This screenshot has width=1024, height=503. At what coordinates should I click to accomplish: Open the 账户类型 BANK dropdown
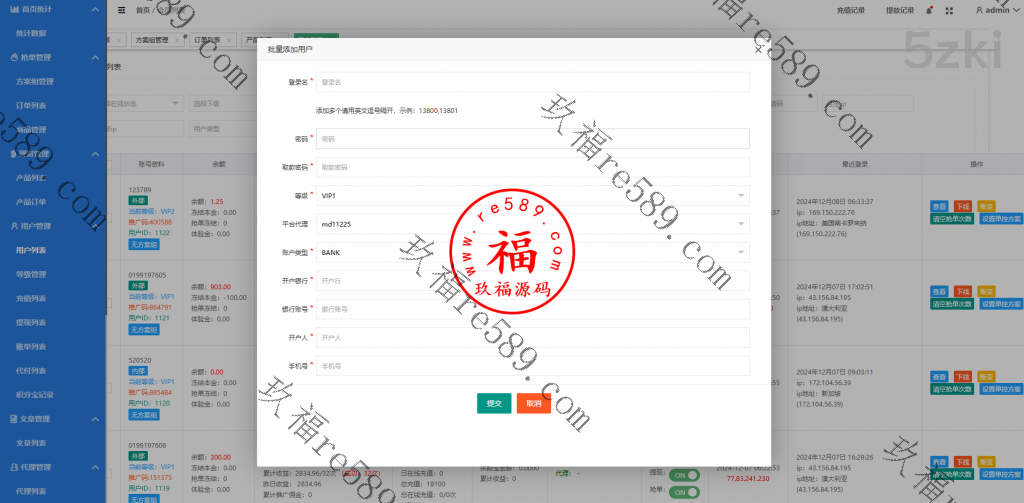[x=532, y=253]
